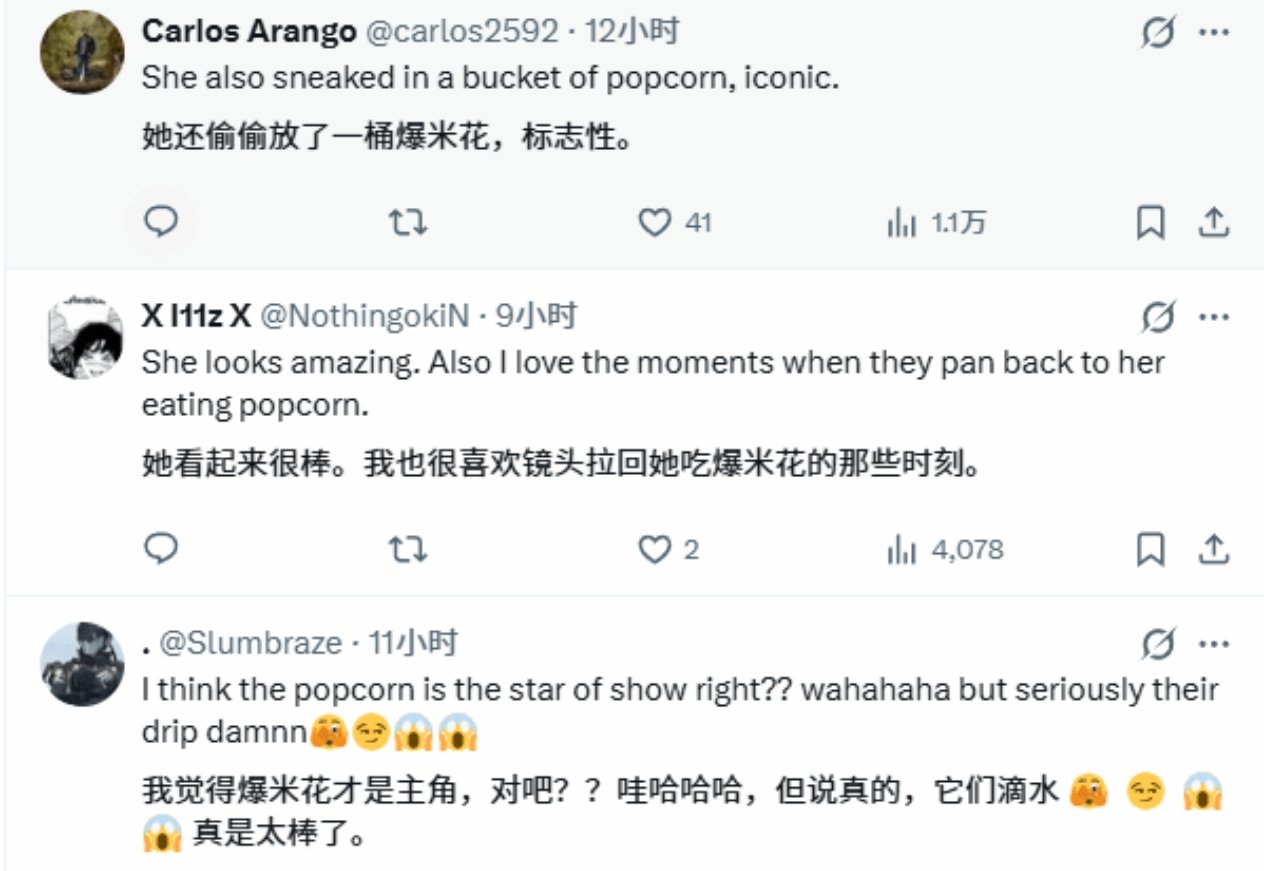Share X l11z X's tweet
Viewport: 1264px width, 871px height.
[x=1213, y=548]
